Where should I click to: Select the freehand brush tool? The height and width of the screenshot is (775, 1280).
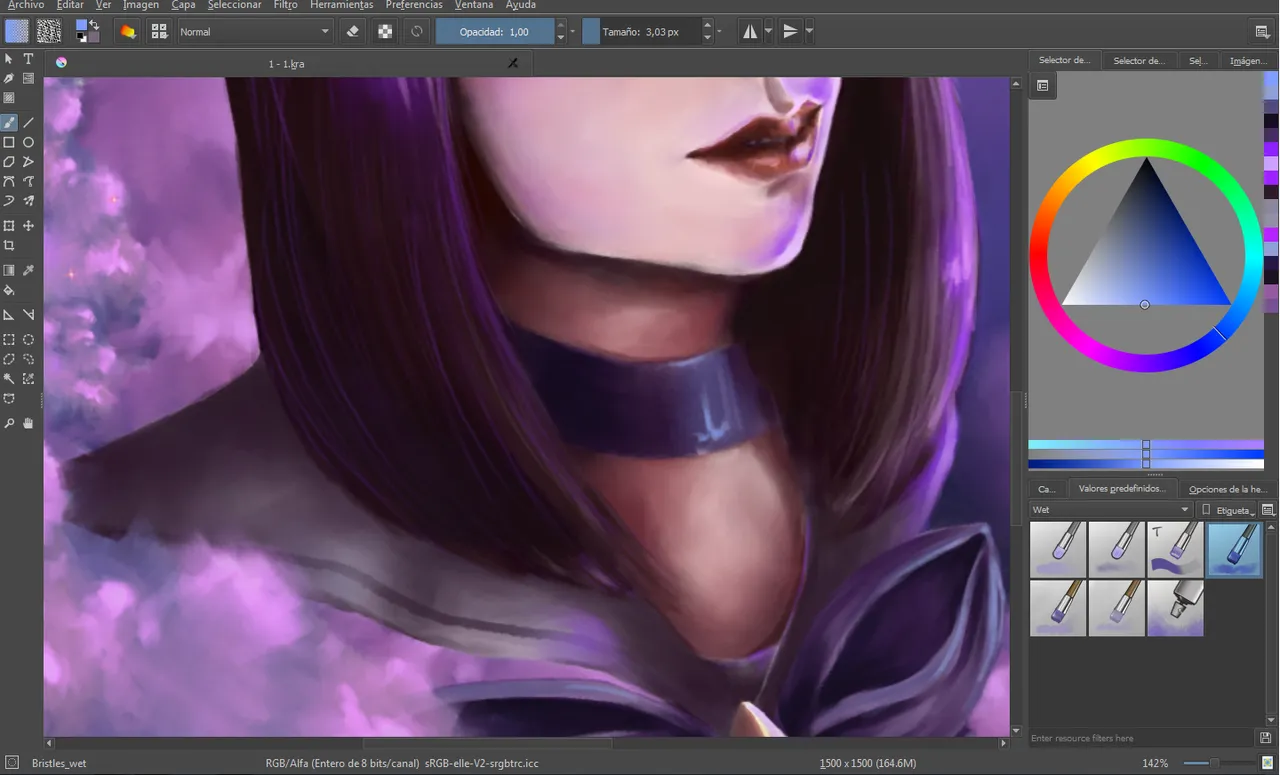9,123
